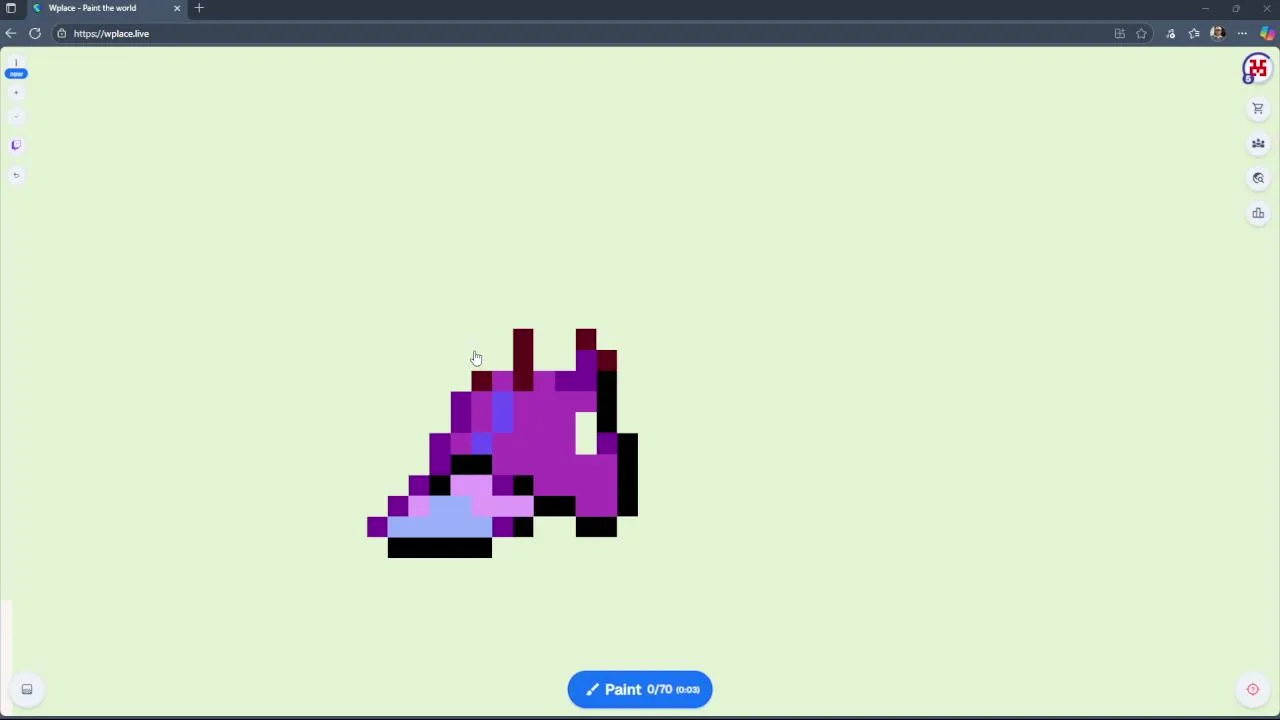Click the white pixel in the artwork

coord(586,433)
